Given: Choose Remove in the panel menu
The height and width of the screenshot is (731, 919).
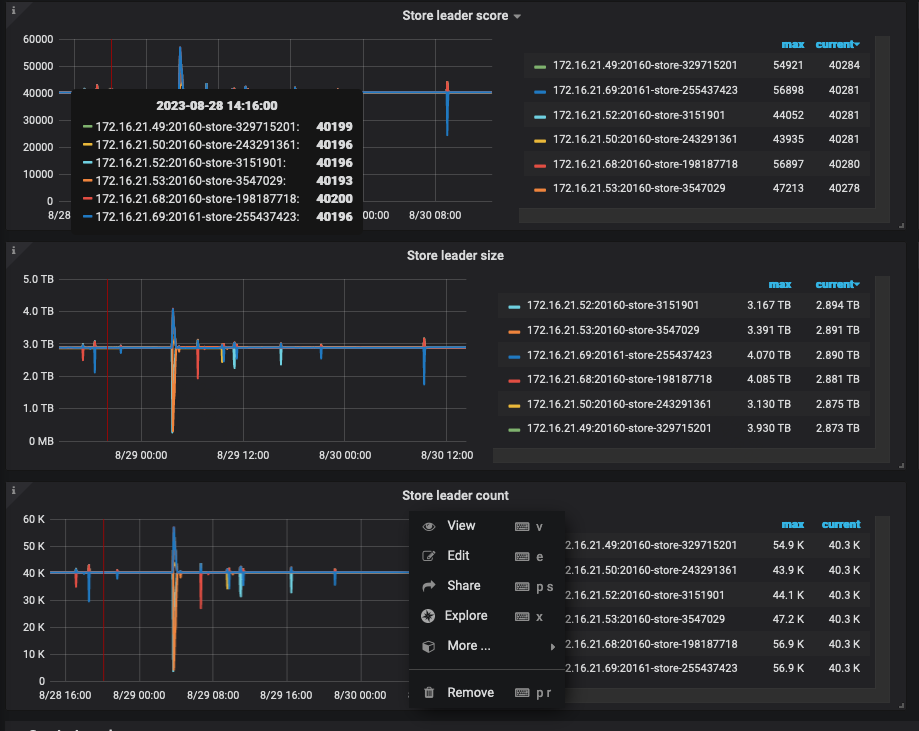Looking at the screenshot, I should [471, 692].
